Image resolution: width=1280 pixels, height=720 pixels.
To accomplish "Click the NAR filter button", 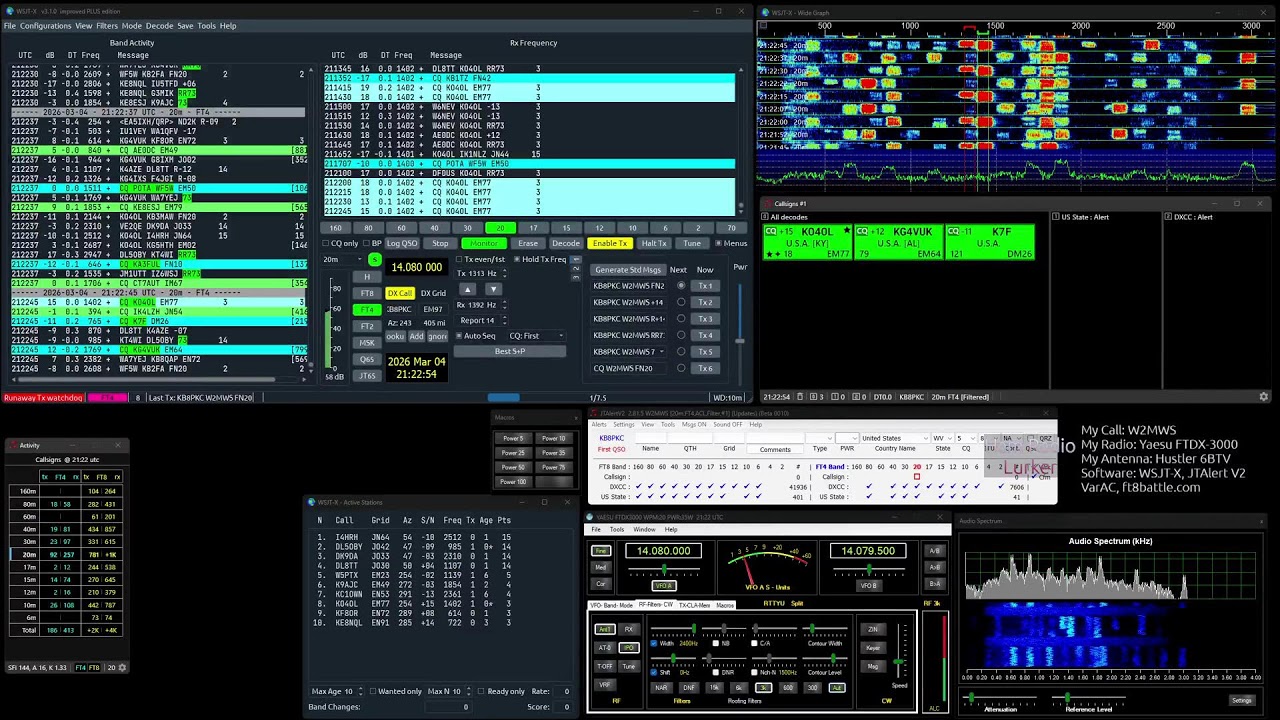I will (661, 688).
